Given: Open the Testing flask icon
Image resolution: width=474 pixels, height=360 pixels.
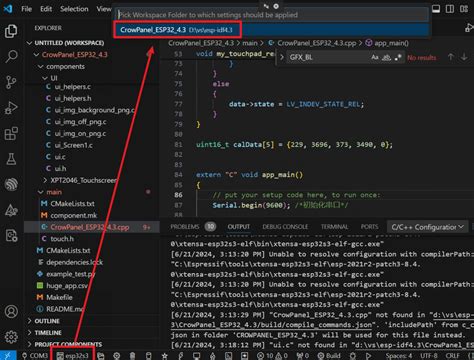Looking at the screenshot, I should tap(11, 159).
